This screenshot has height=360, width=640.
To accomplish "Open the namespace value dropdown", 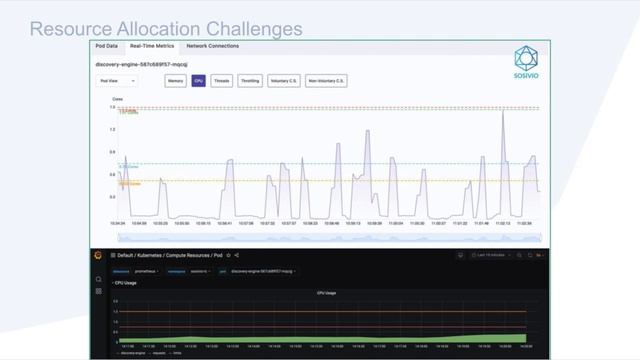I will tap(200, 271).
